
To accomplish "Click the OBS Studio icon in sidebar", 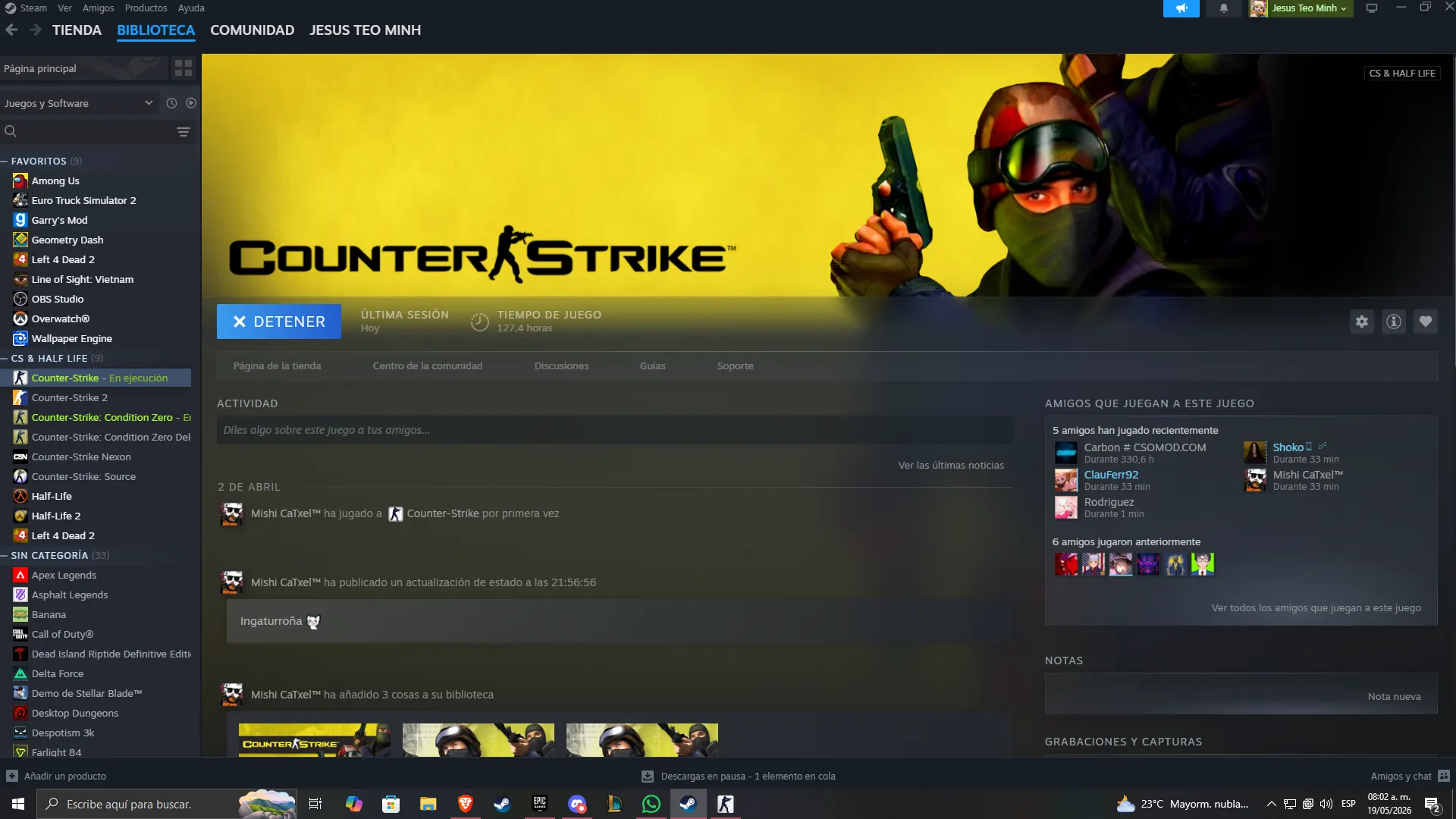I will coord(20,299).
